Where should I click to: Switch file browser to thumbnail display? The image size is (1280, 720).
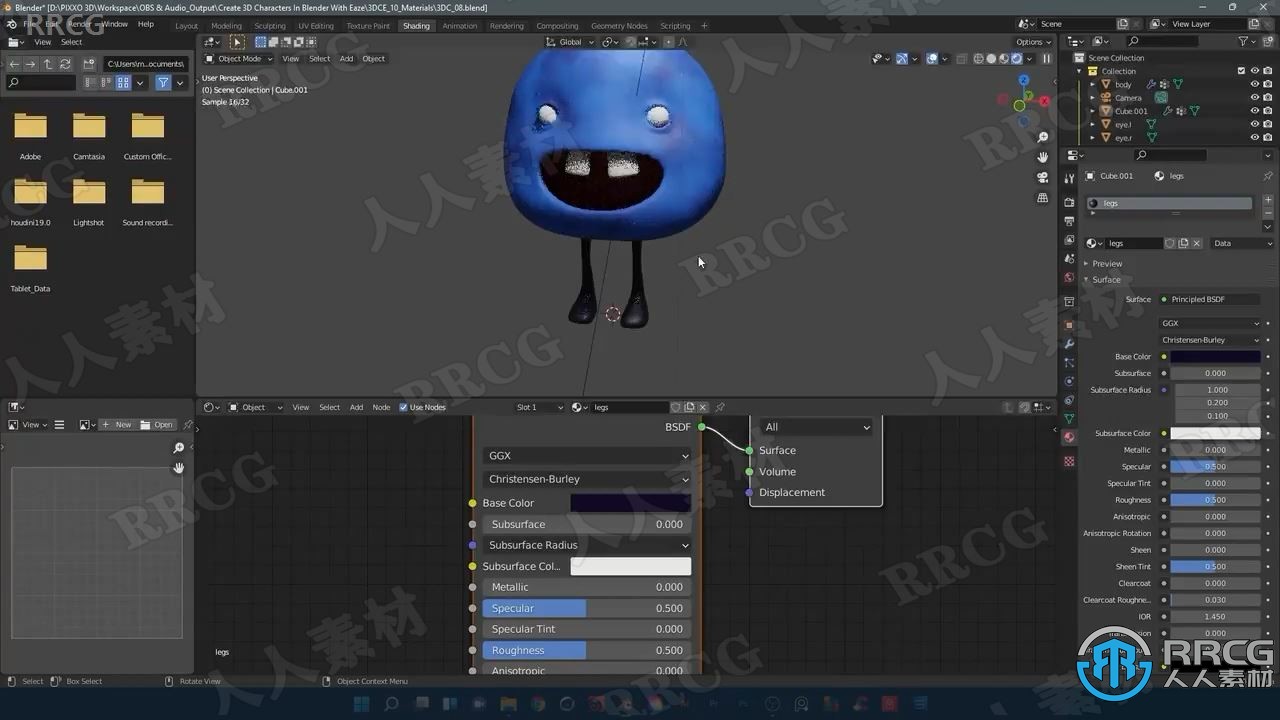coord(123,83)
